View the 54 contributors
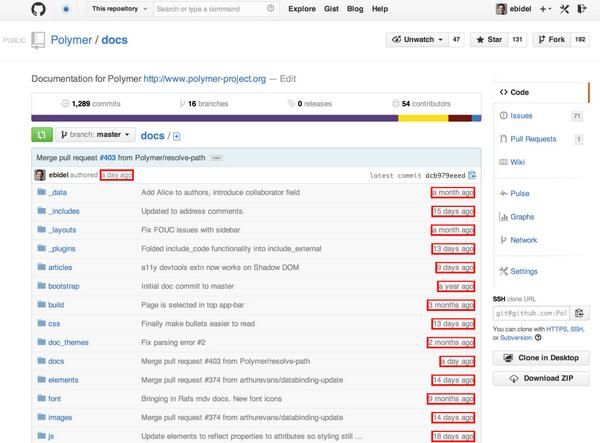 coord(422,104)
